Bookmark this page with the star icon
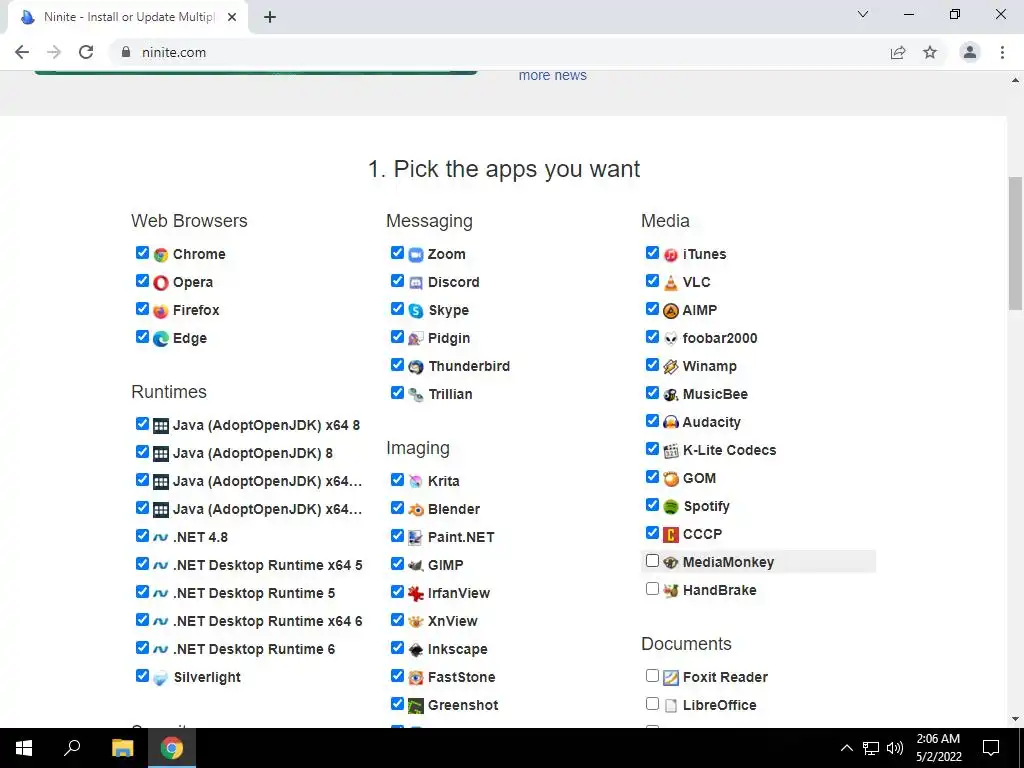This screenshot has width=1024, height=768. point(930,52)
